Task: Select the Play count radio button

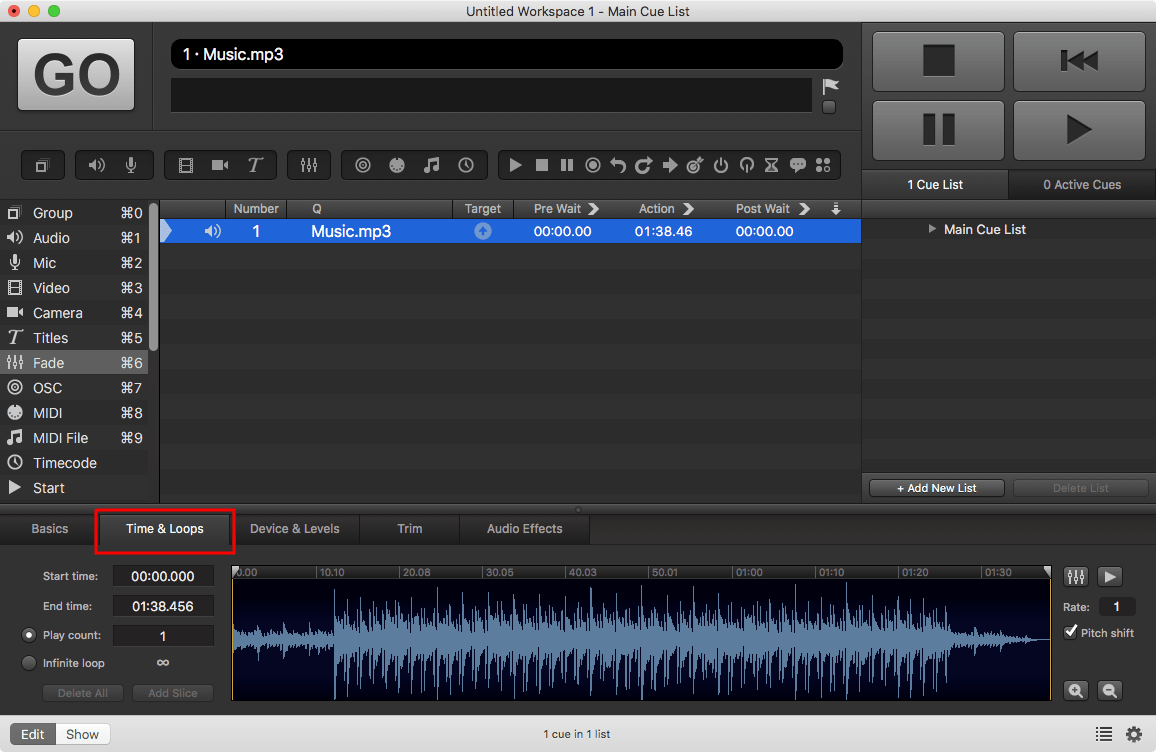Action: click(x=29, y=635)
